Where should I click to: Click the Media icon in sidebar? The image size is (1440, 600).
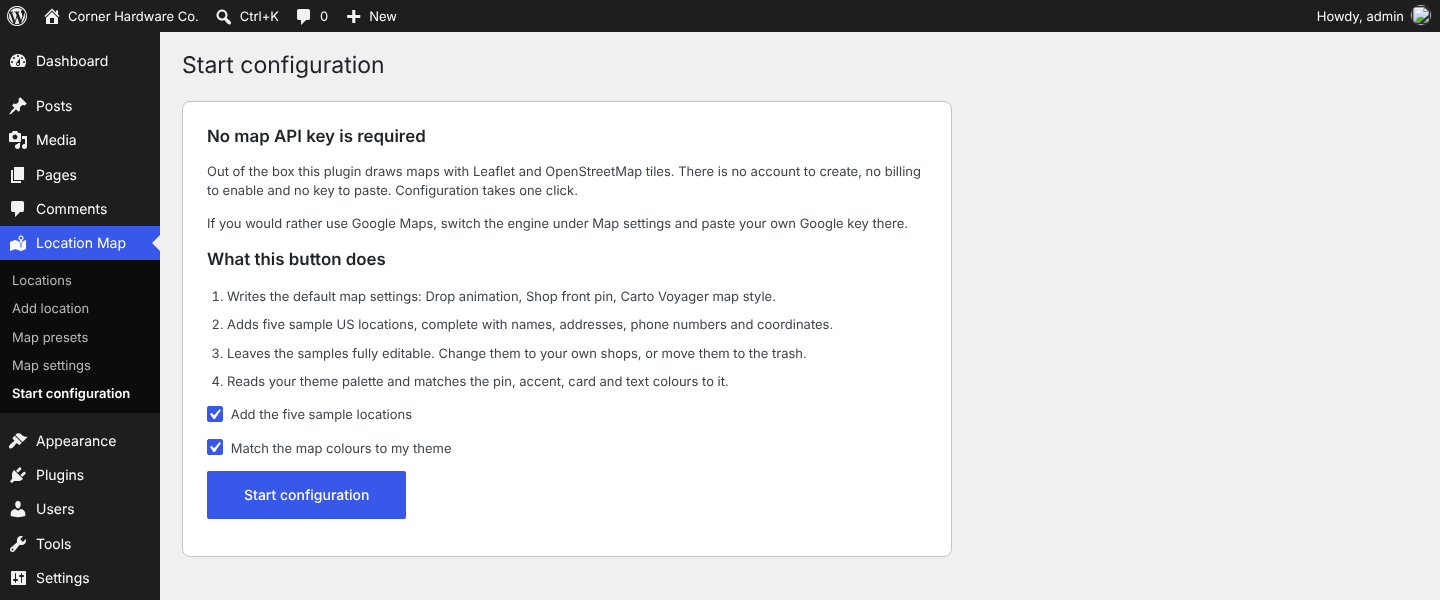click(x=18, y=140)
